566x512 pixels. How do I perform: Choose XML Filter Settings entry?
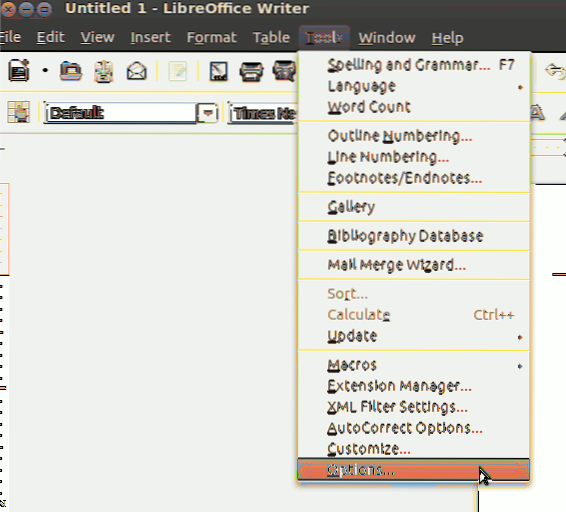tap(414, 407)
